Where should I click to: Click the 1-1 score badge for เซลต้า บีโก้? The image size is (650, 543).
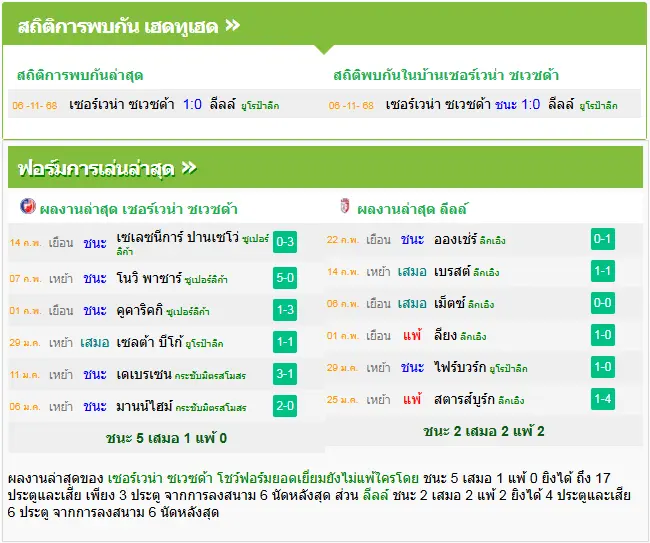(x=285, y=342)
